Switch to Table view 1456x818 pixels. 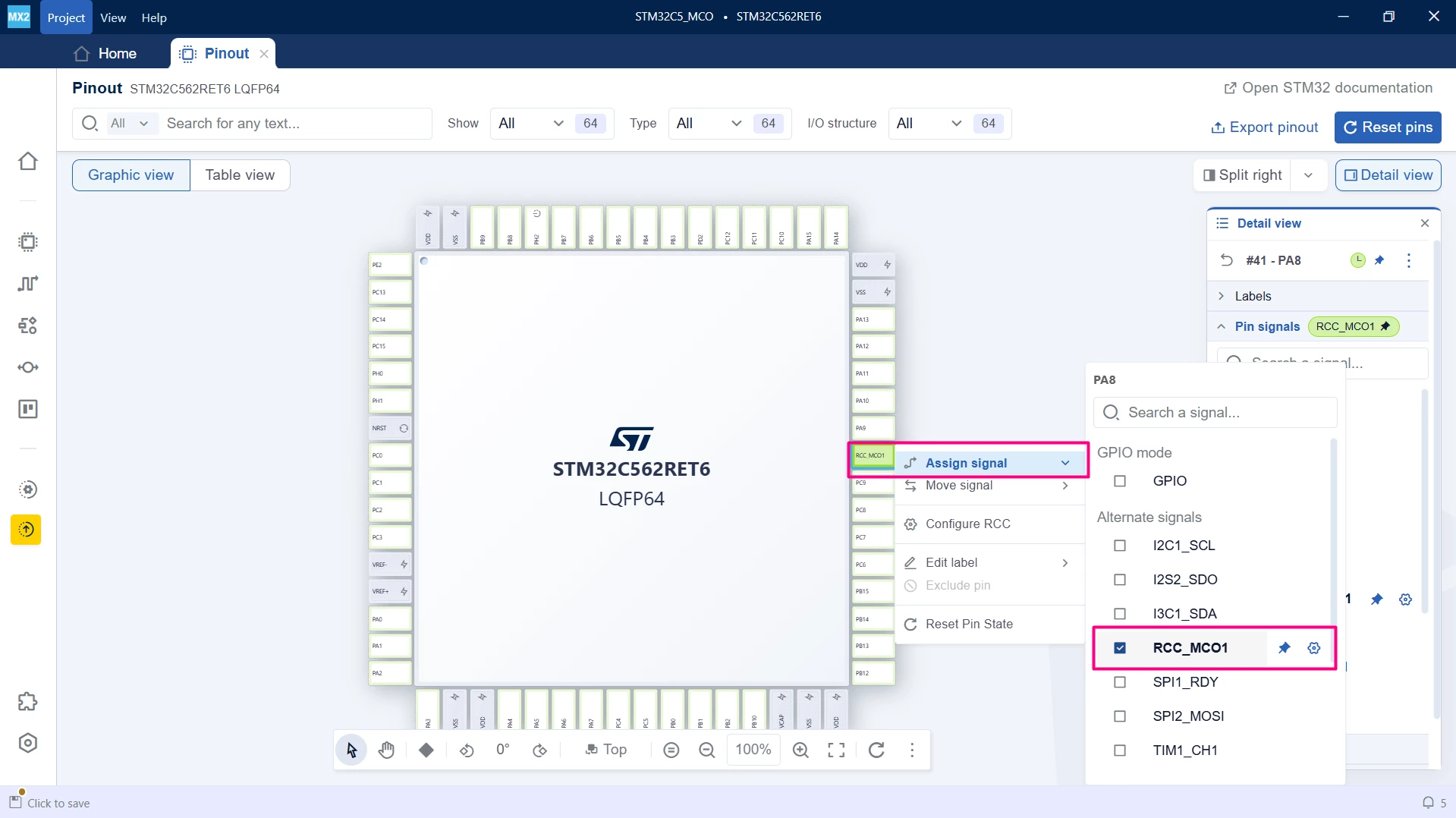coord(240,175)
